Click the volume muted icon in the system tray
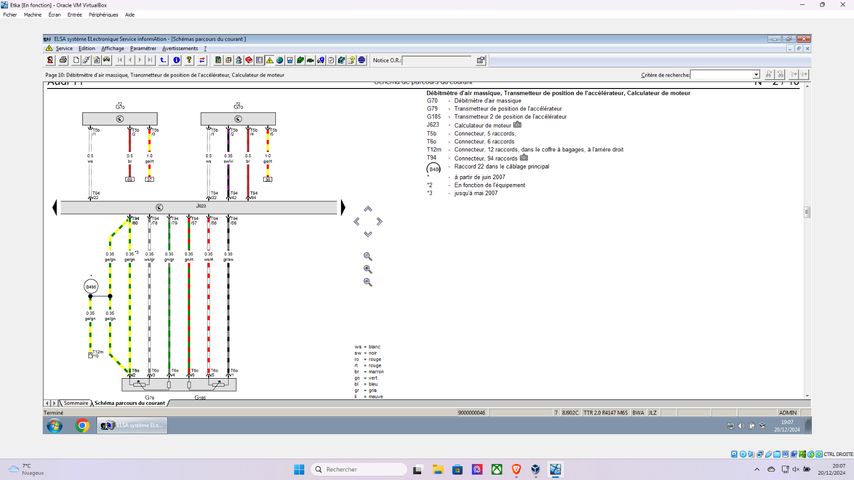 (796, 470)
